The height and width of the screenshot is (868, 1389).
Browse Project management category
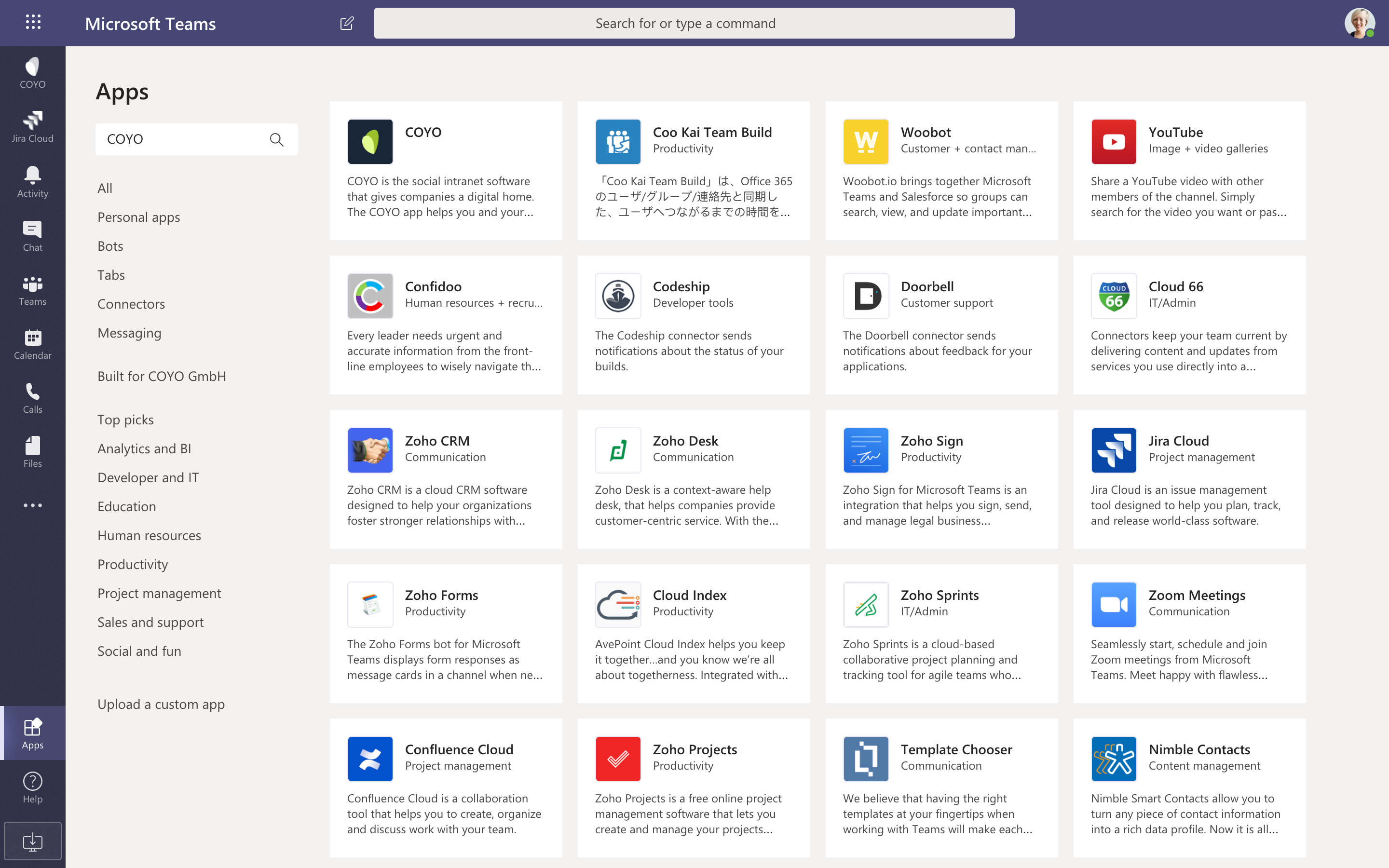pos(160,594)
